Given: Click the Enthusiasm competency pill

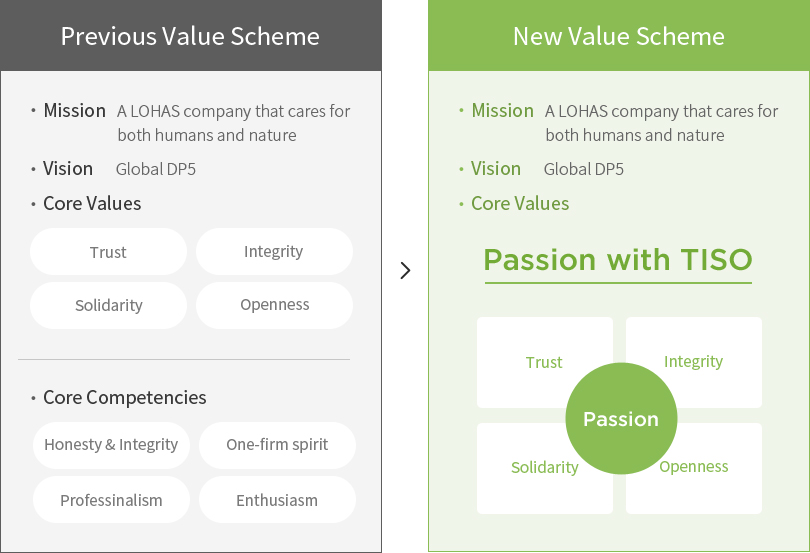Looking at the screenshot, I should pyautogui.click(x=277, y=500).
